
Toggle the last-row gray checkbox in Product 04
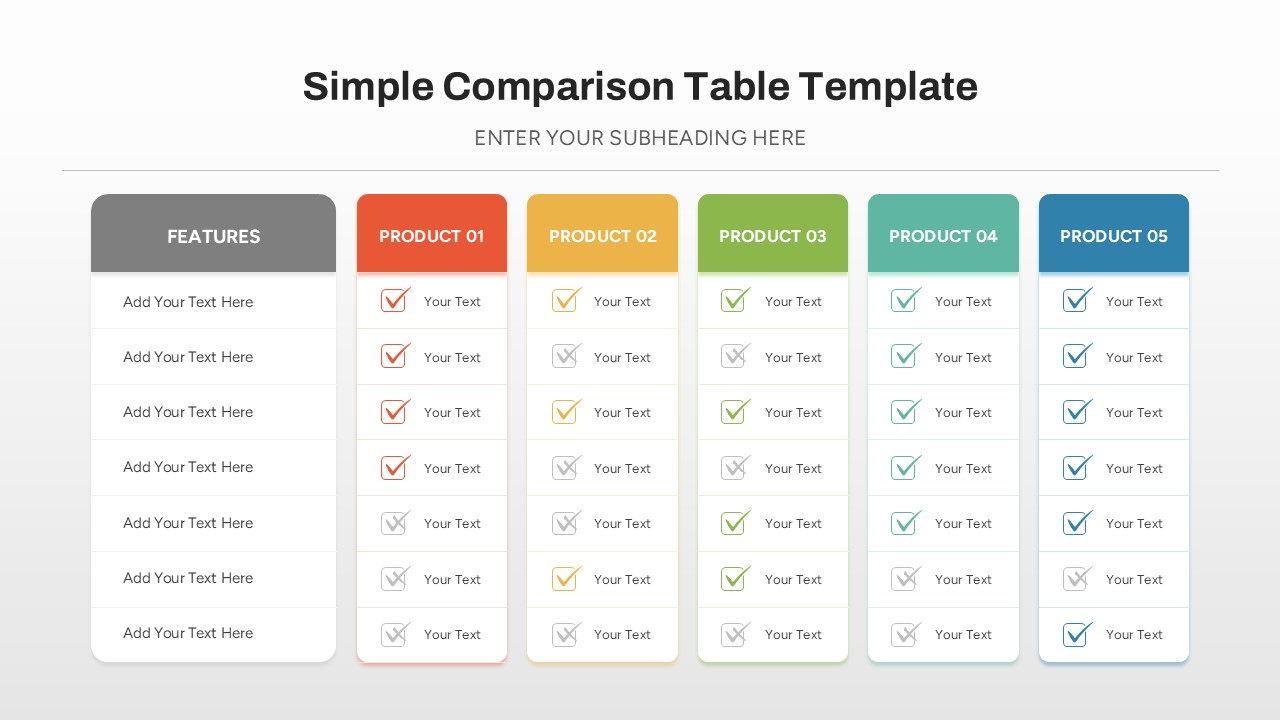coord(905,635)
